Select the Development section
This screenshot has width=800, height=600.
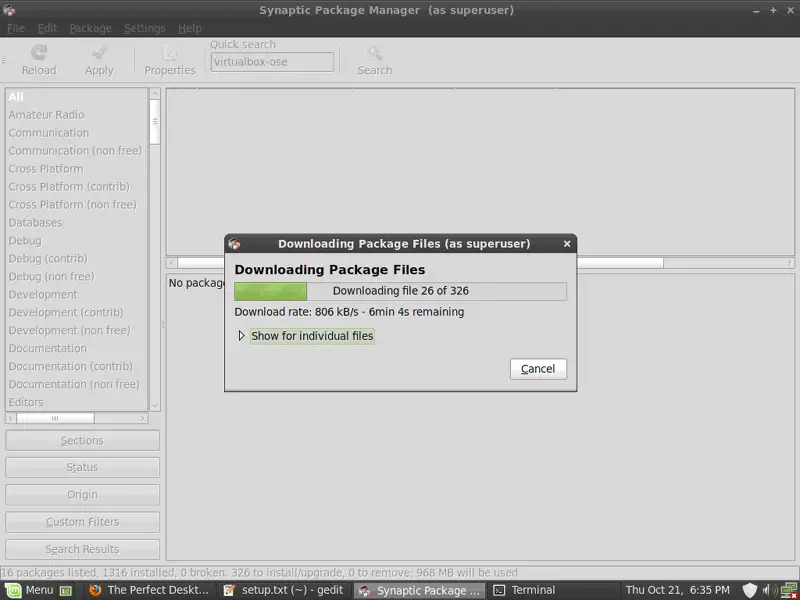77,294
